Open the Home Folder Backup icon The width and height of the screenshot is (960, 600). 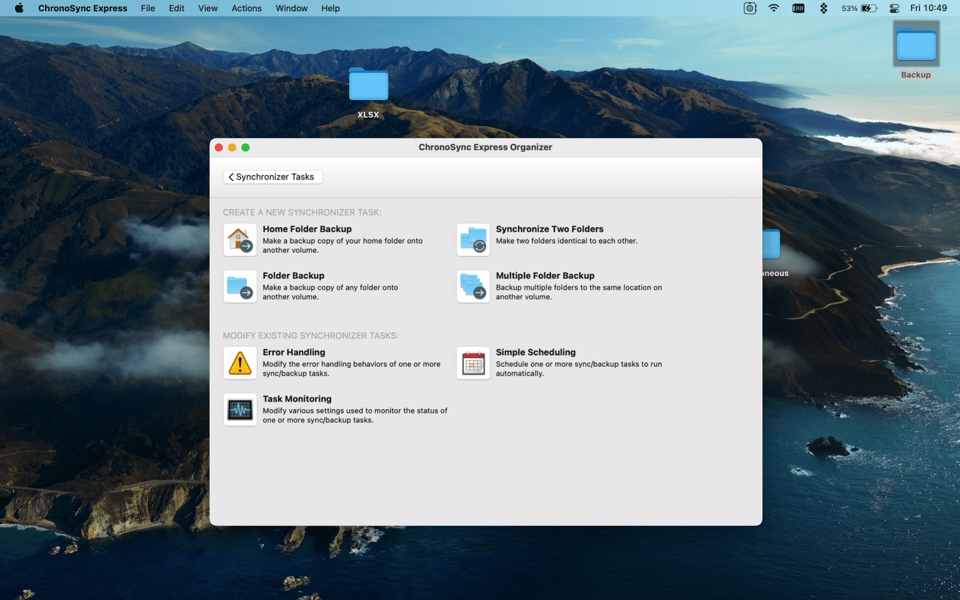[x=239, y=239]
